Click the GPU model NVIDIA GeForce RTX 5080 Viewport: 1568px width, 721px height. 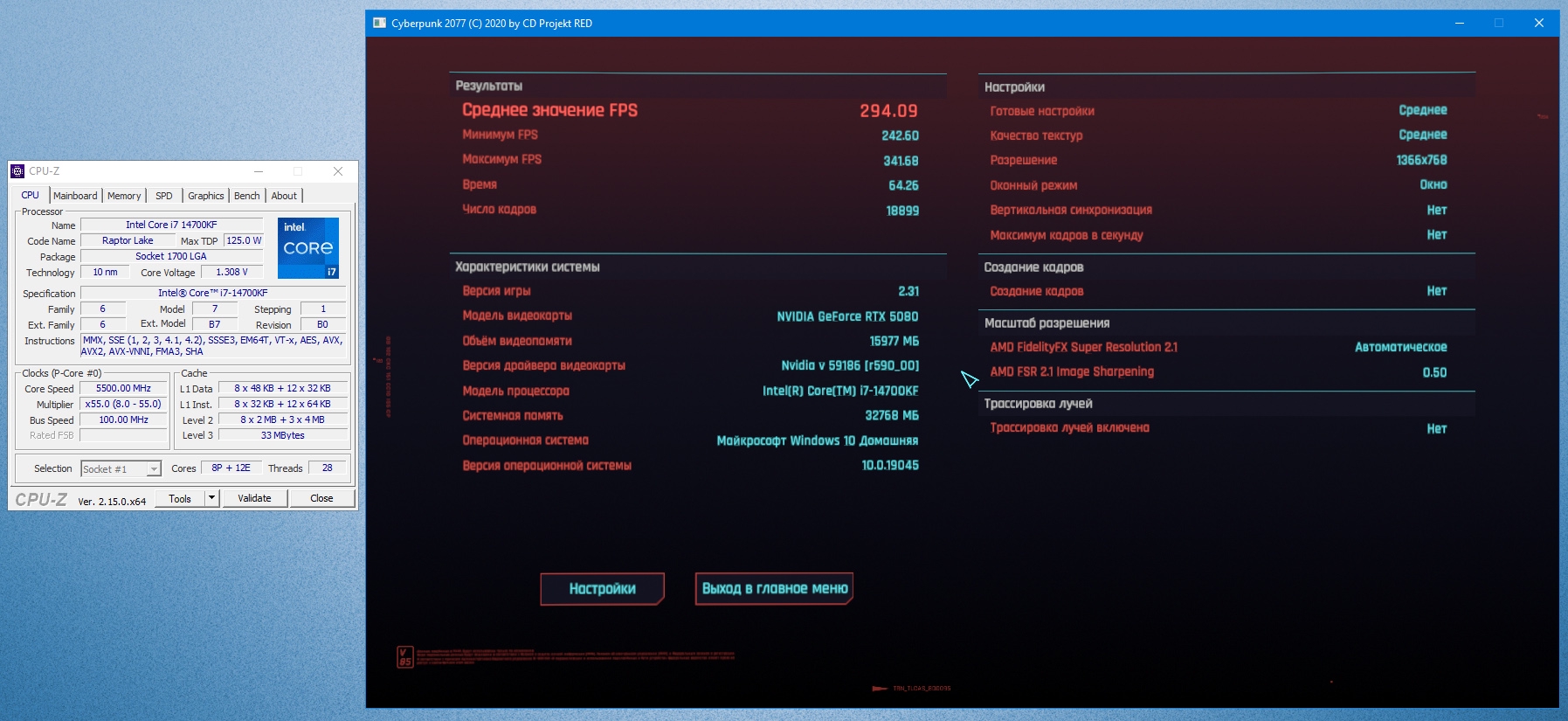click(847, 316)
